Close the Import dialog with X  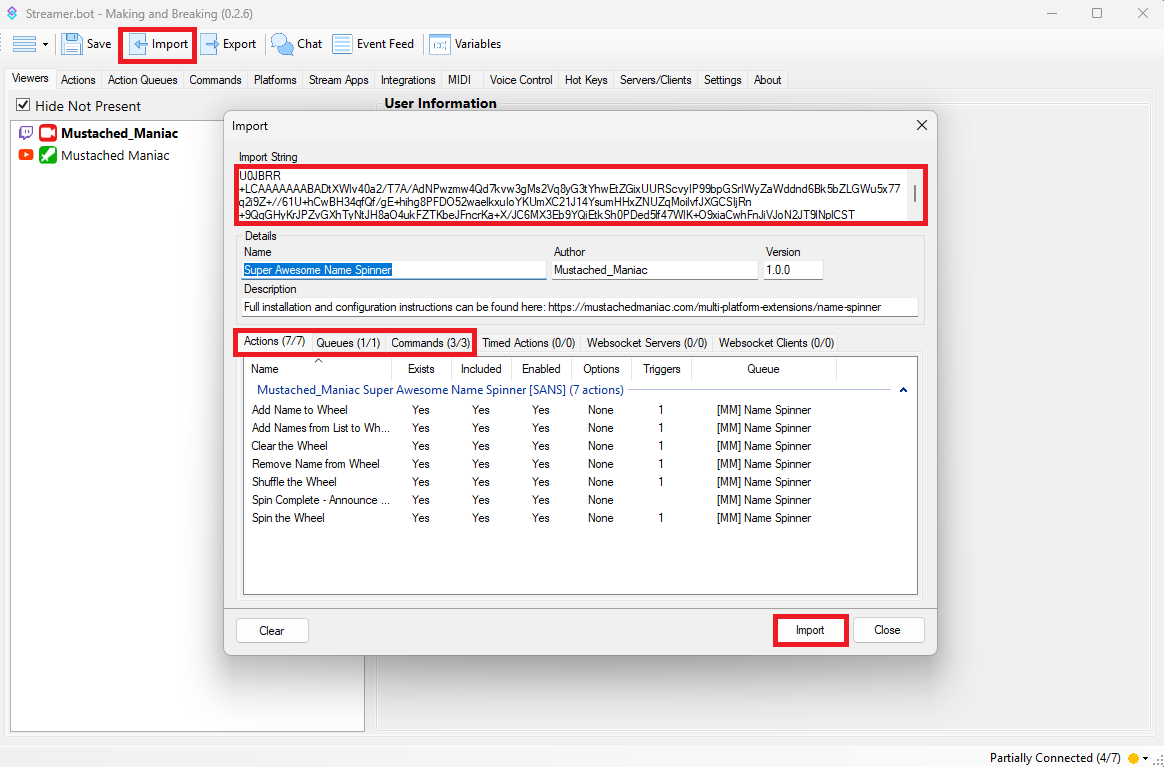(921, 126)
